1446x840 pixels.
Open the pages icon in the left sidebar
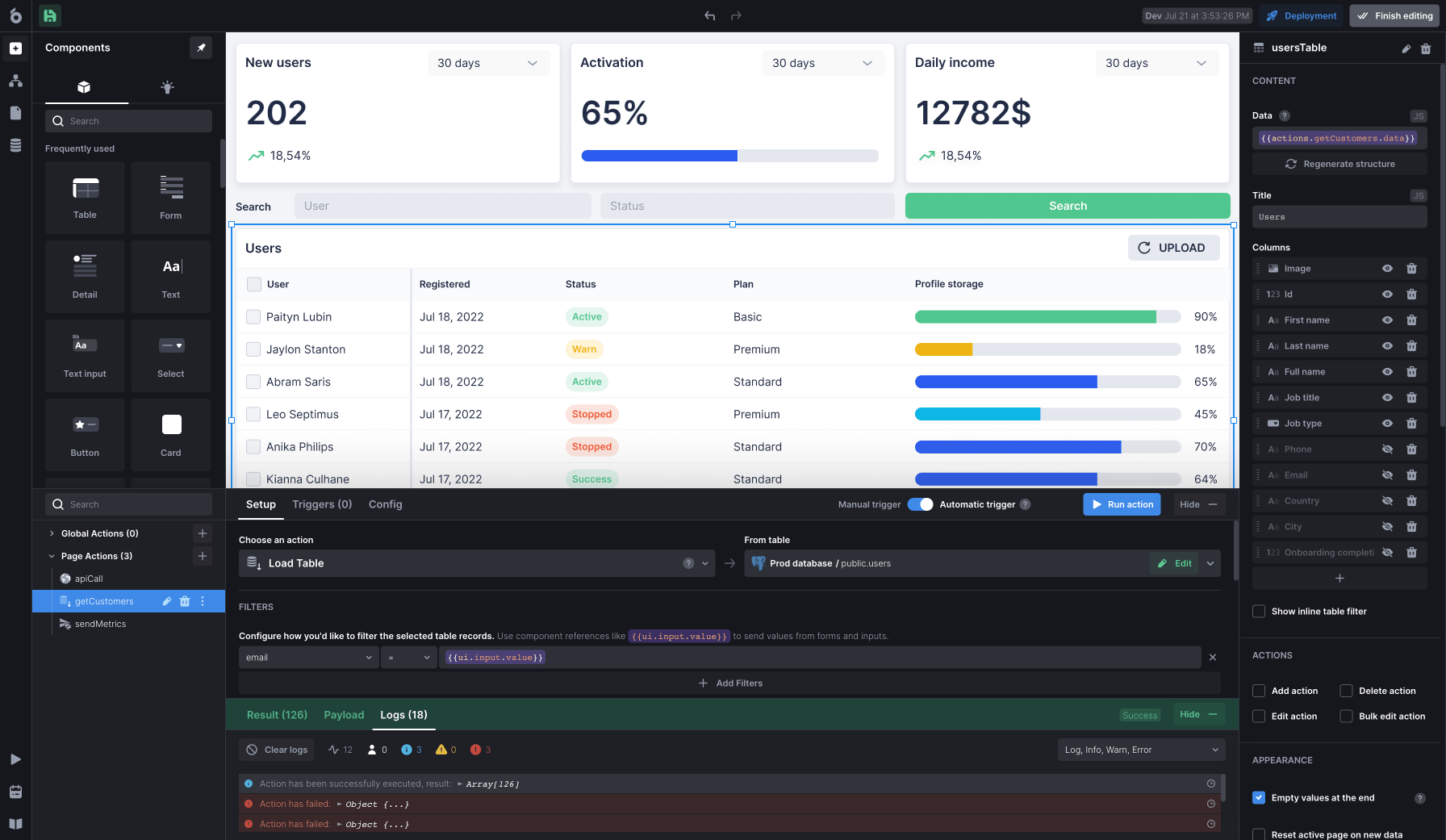click(15, 113)
